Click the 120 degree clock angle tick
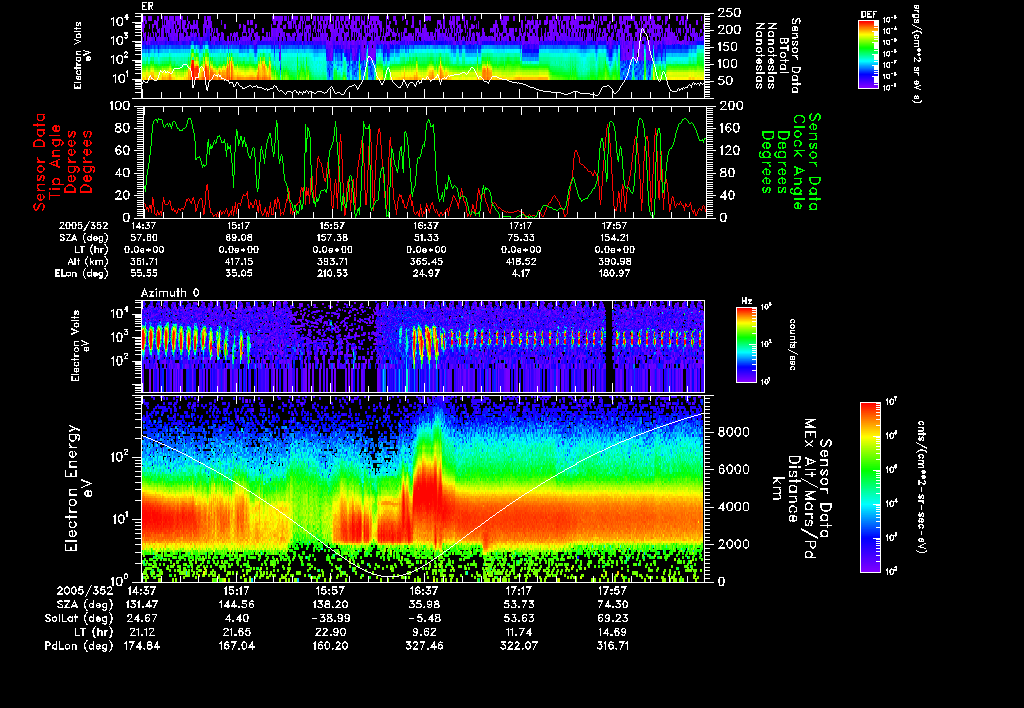Image resolution: width=1024 pixels, height=708 pixels. point(730,150)
